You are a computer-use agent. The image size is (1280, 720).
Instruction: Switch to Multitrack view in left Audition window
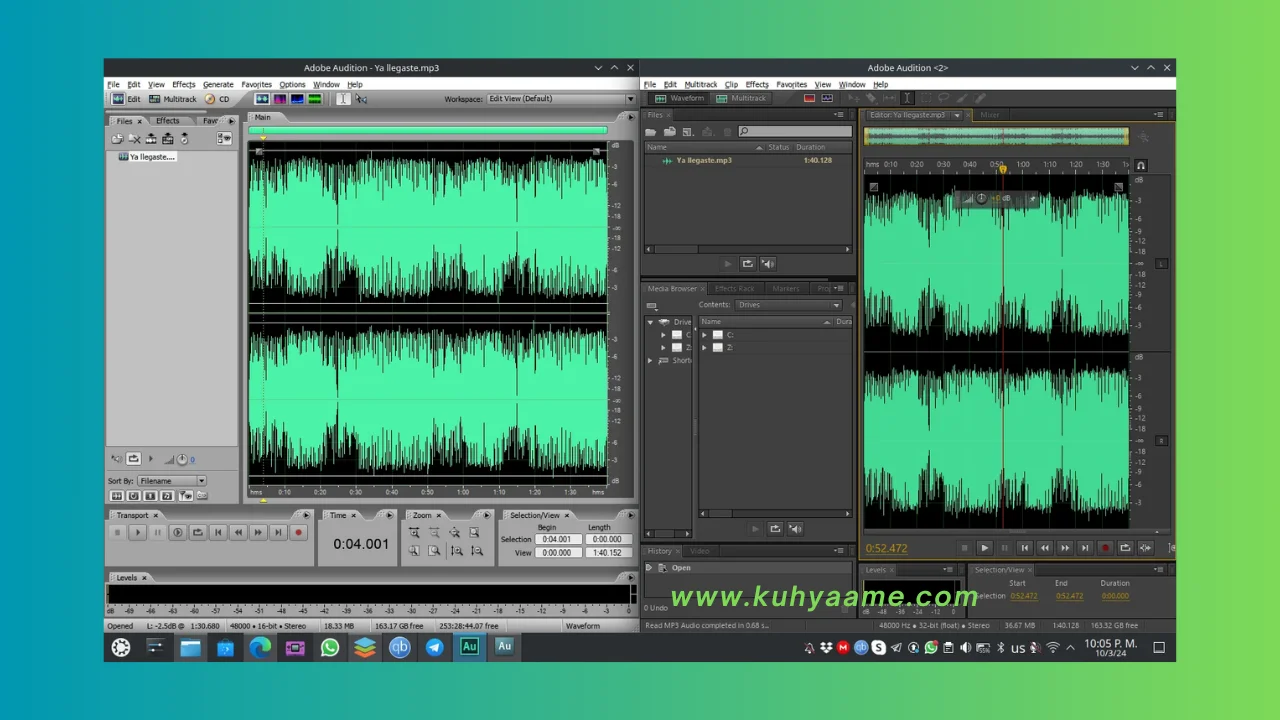tap(173, 99)
